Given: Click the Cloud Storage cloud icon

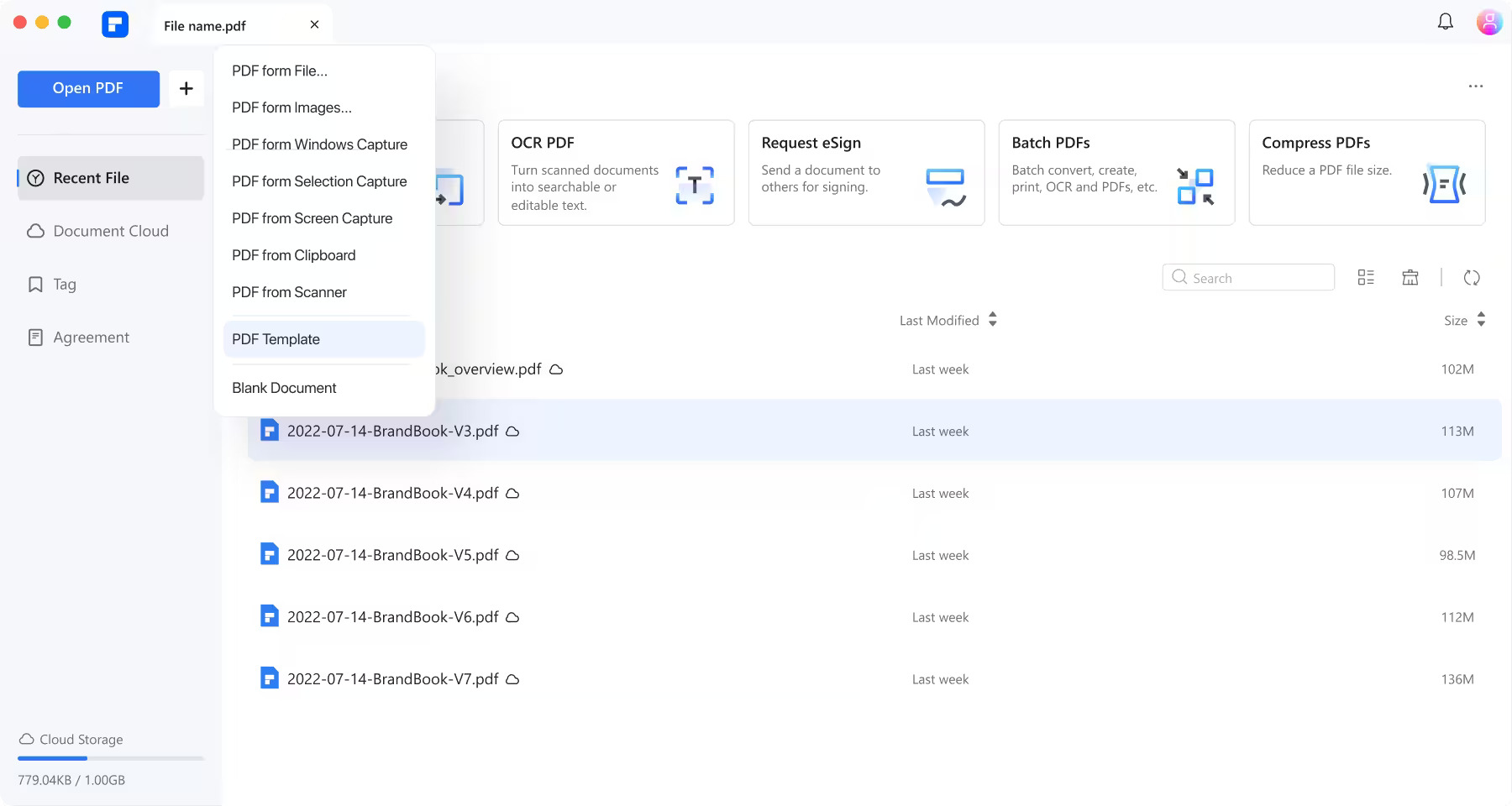Looking at the screenshot, I should pos(26,739).
